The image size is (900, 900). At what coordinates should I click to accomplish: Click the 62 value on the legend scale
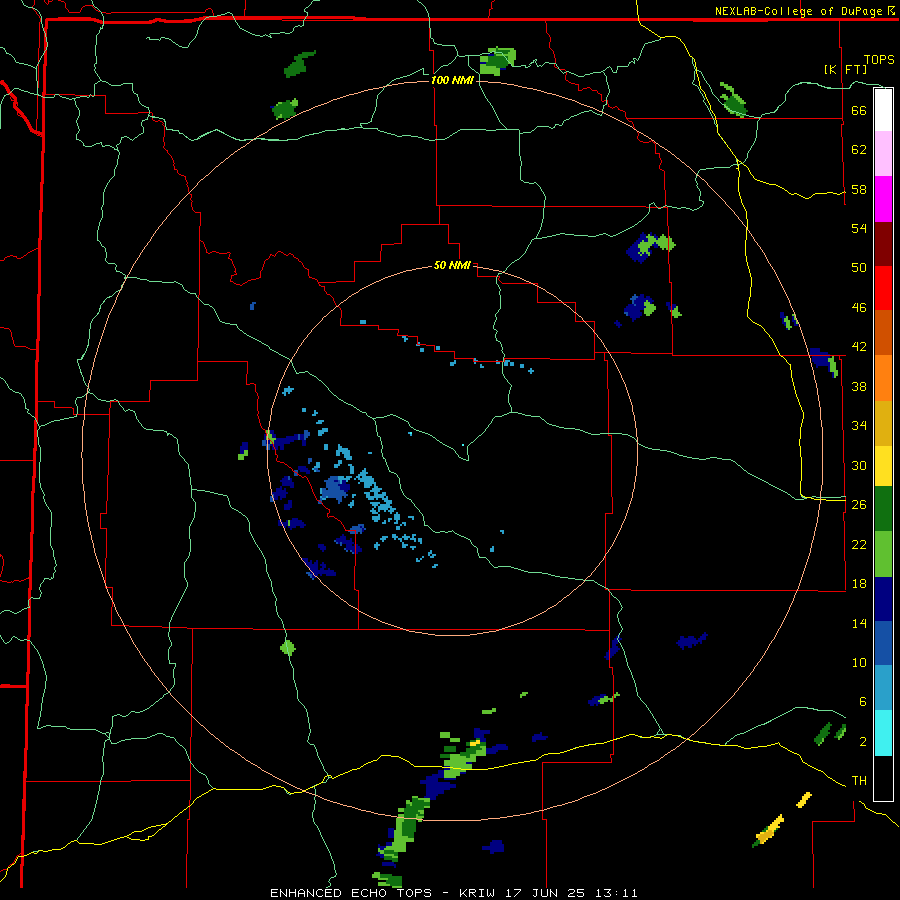click(859, 150)
